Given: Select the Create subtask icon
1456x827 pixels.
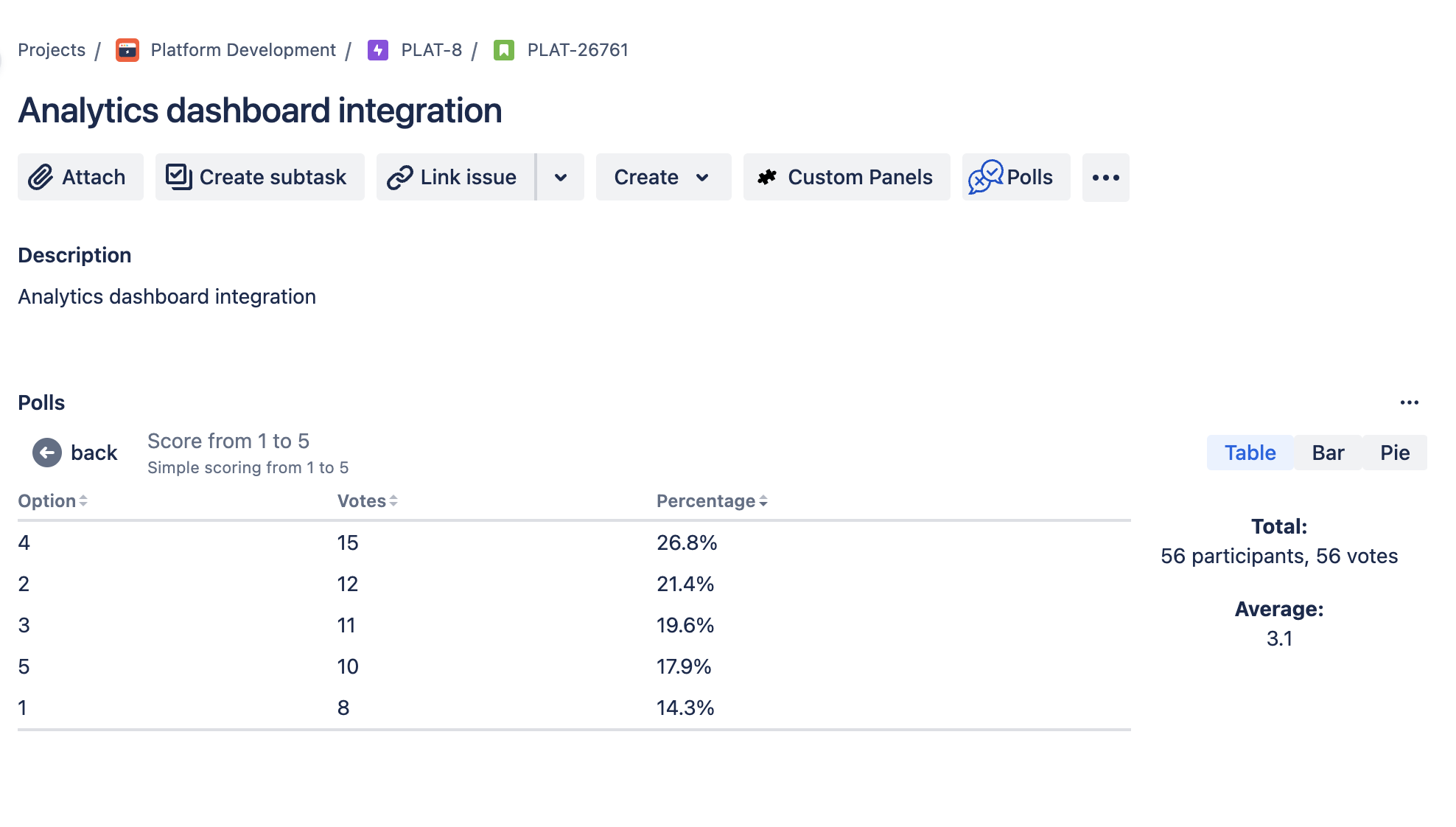Looking at the screenshot, I should point(178,176).
